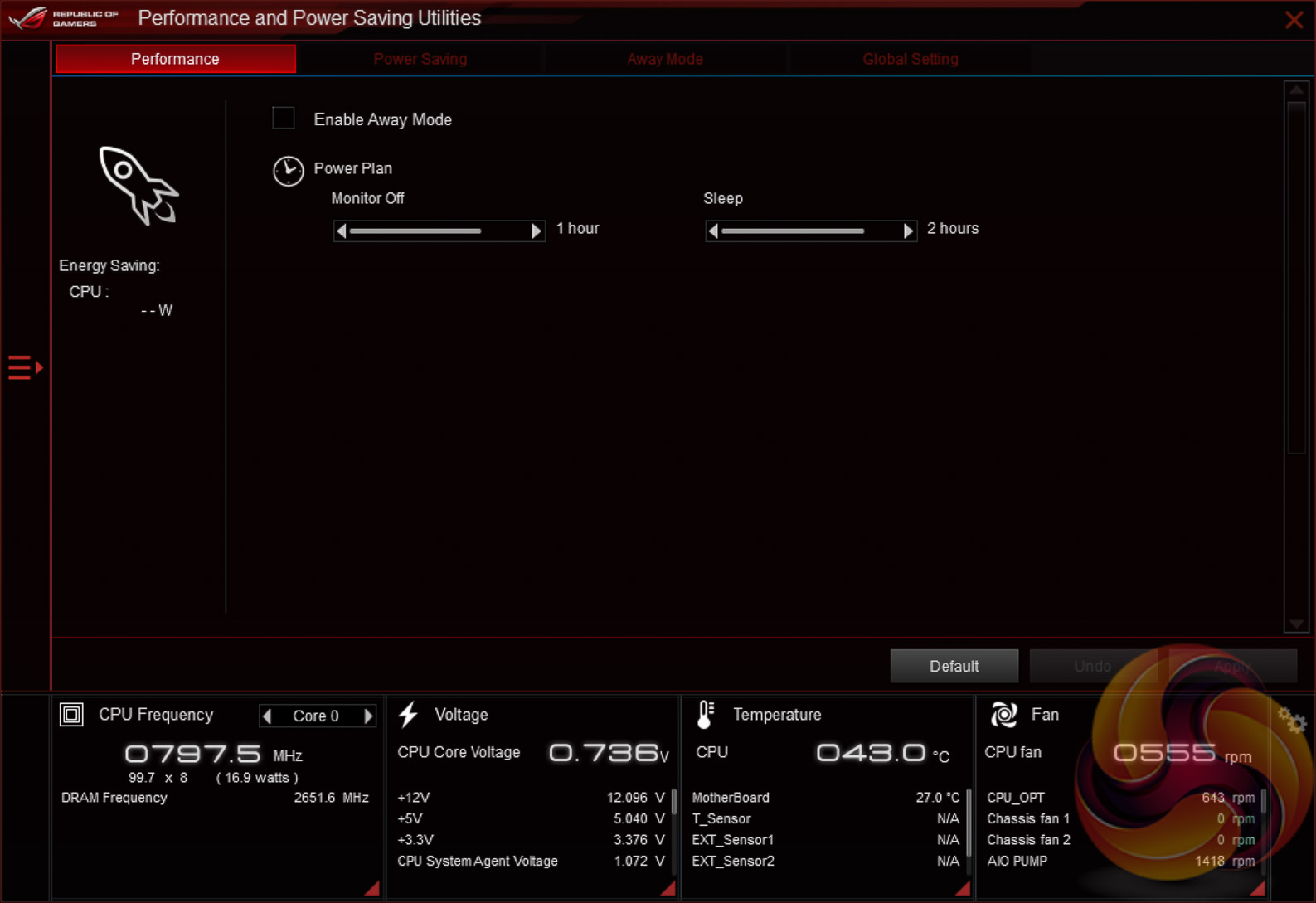
Task: Select previous core with left arrow
Action: (267, 716)
